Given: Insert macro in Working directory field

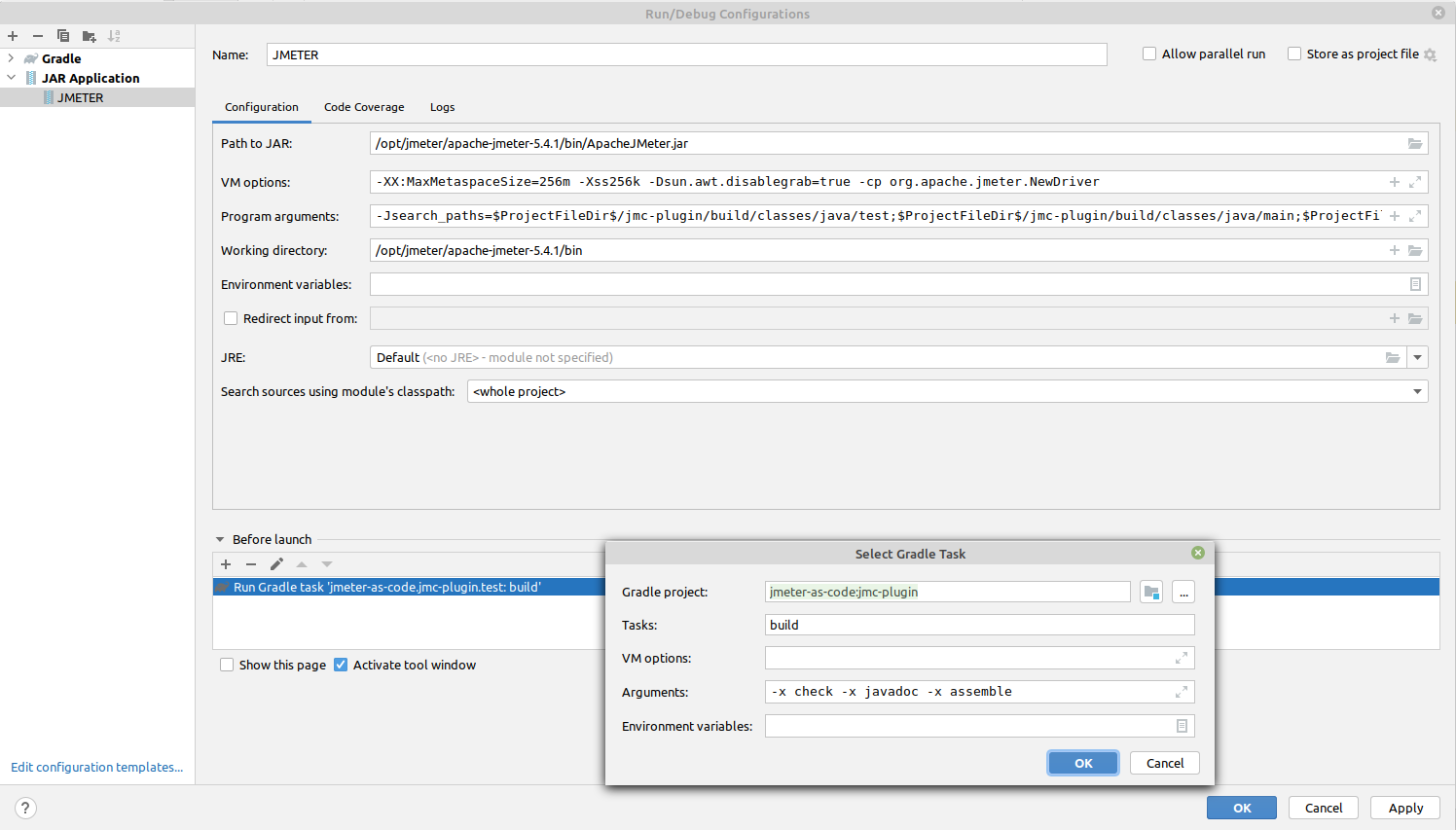Looking at the screenshot, I should pos(1395,250).
